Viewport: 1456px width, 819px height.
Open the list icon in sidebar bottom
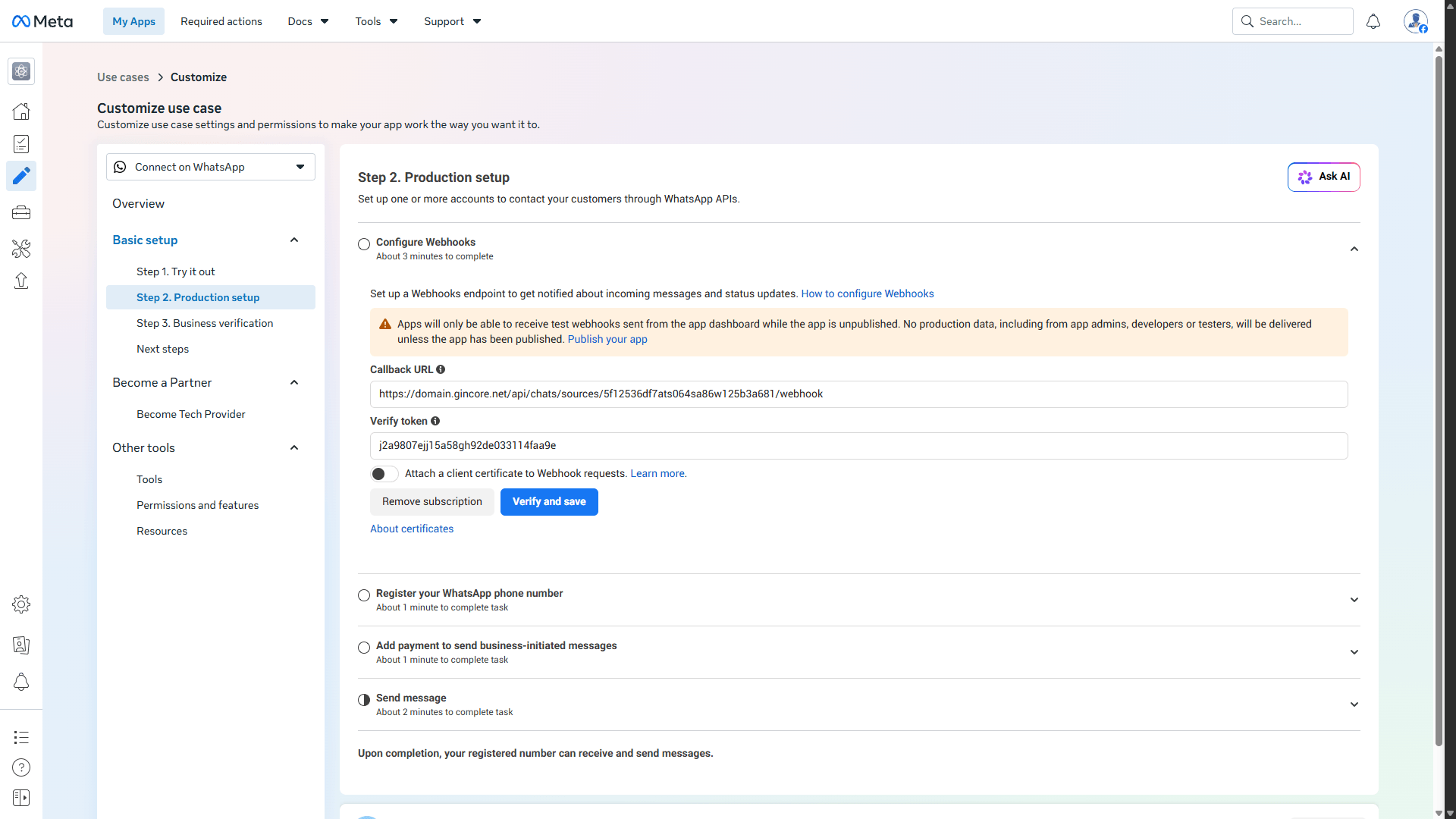(21, 737)
